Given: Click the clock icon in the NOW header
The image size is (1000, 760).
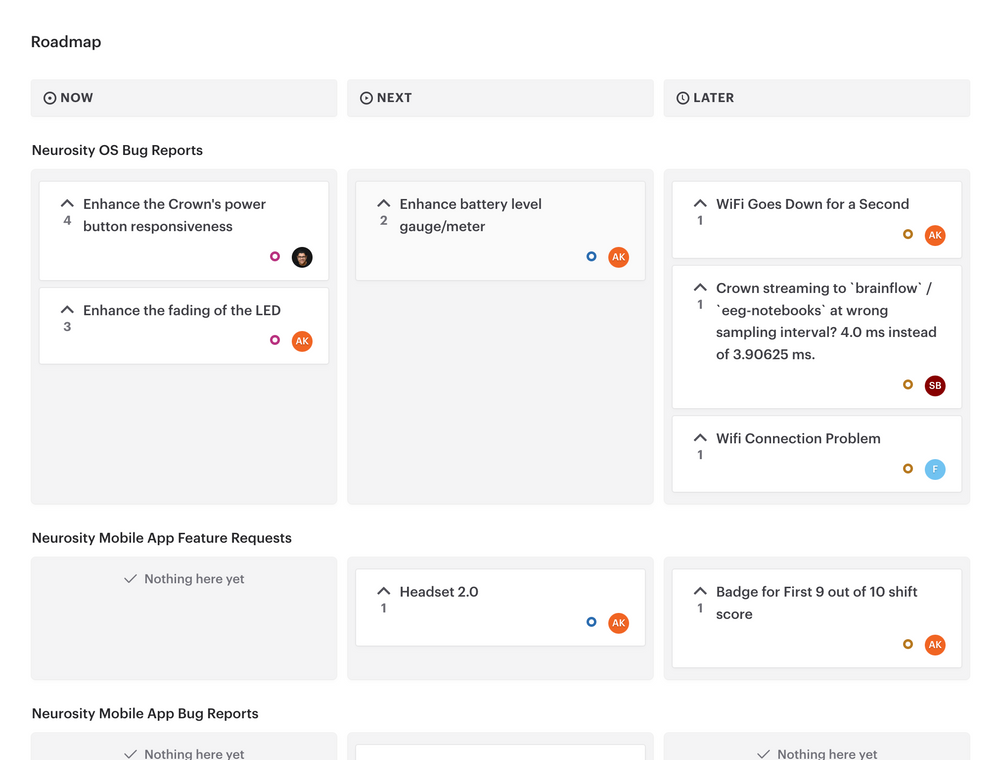Looking at the screenshot, I should click(x=48, y=97).
